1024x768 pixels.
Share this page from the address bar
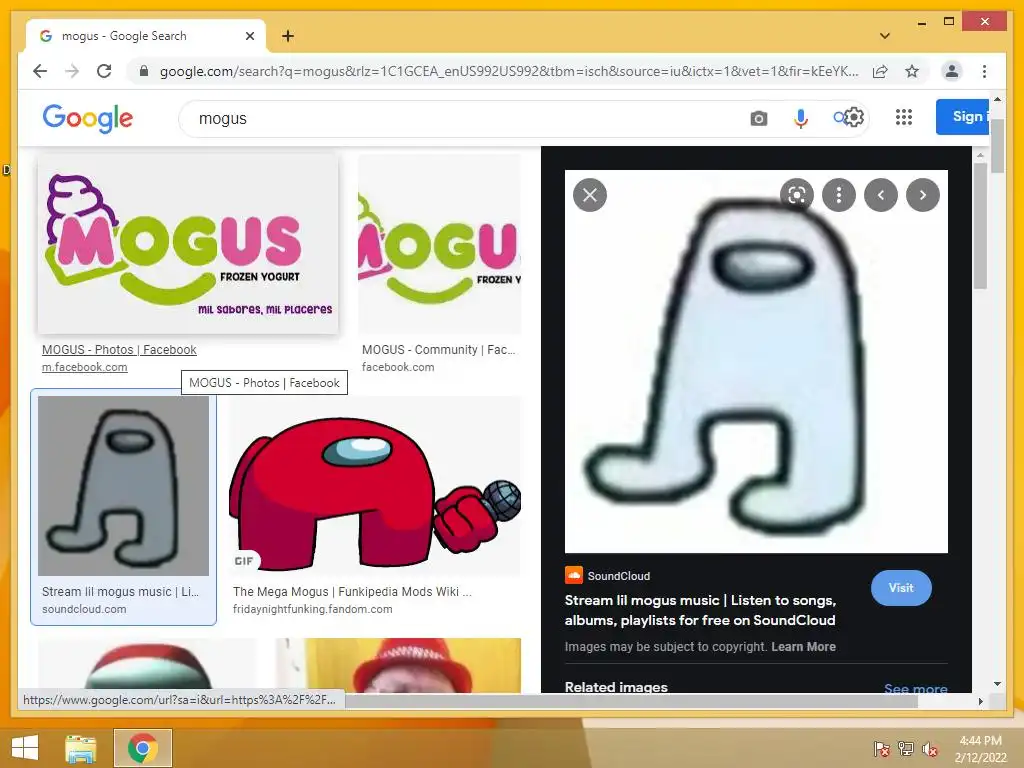[880, 71]
